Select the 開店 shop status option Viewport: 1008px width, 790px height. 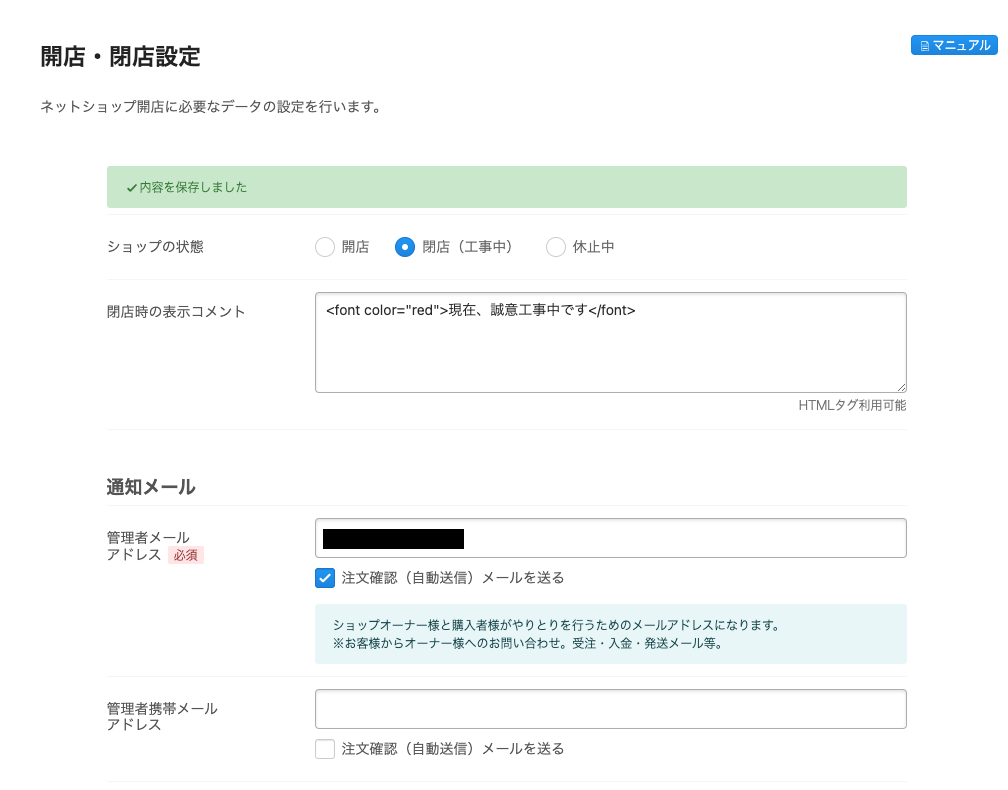325,246
